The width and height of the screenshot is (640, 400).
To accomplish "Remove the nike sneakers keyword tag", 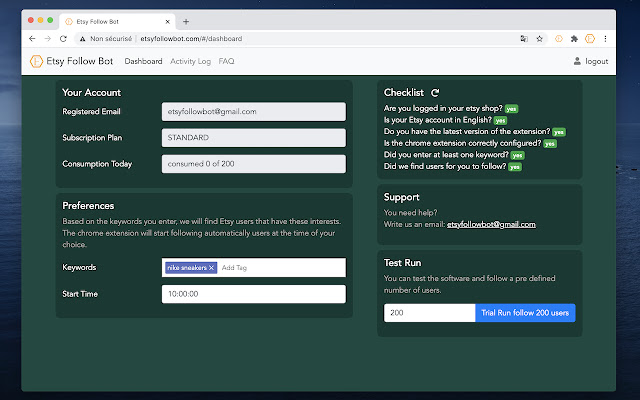I will coord(211,268).
